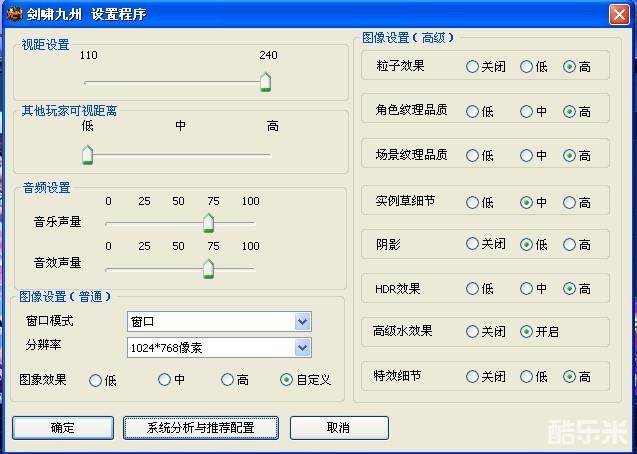Open the 窗口模式 dropdown
The width and height of the screenshot is (637, 454).
(302, 322)
